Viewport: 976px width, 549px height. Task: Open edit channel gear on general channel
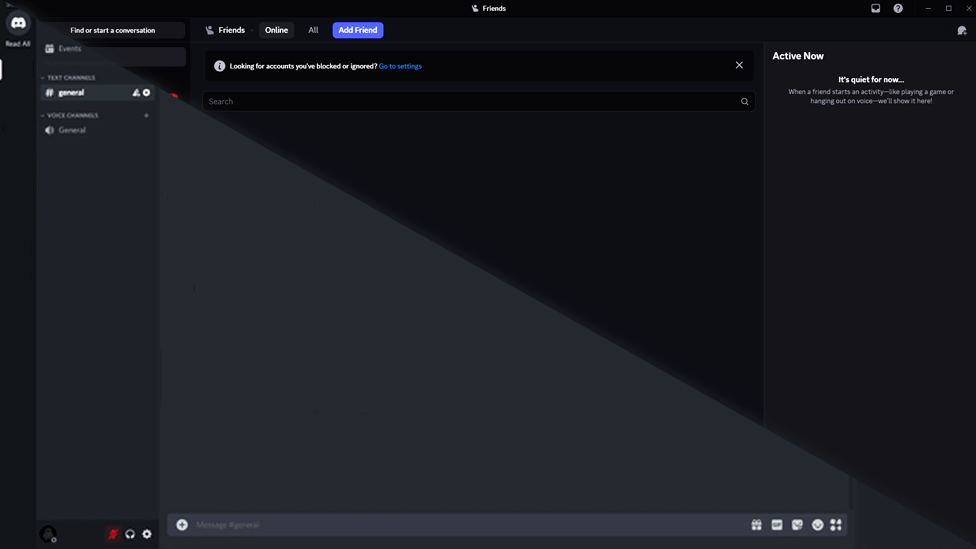[x=146, y=93]
